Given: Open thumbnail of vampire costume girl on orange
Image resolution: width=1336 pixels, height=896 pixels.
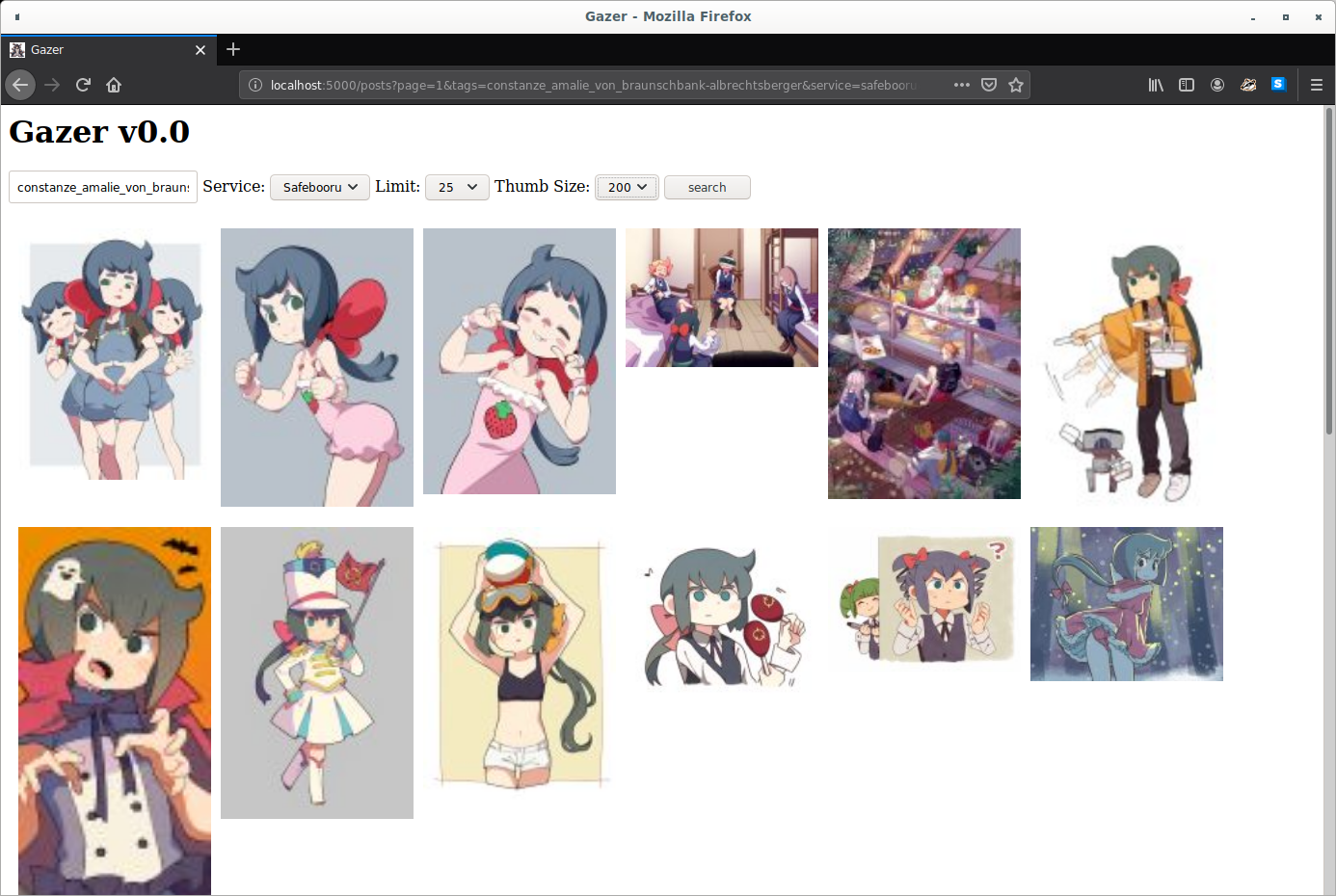Looking at the screenshot, I should pyautogui.click(x=115, y=711).
